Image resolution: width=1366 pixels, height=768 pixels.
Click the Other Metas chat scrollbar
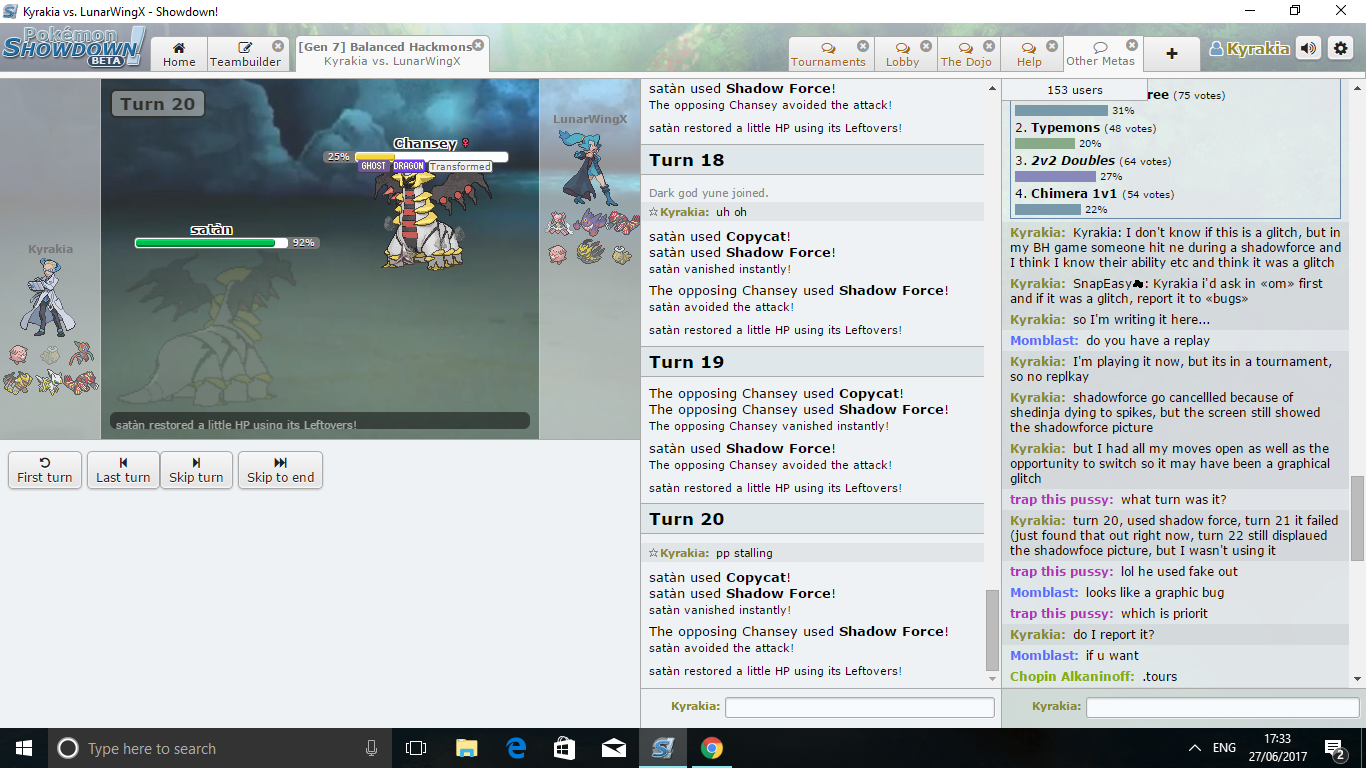1357,518
